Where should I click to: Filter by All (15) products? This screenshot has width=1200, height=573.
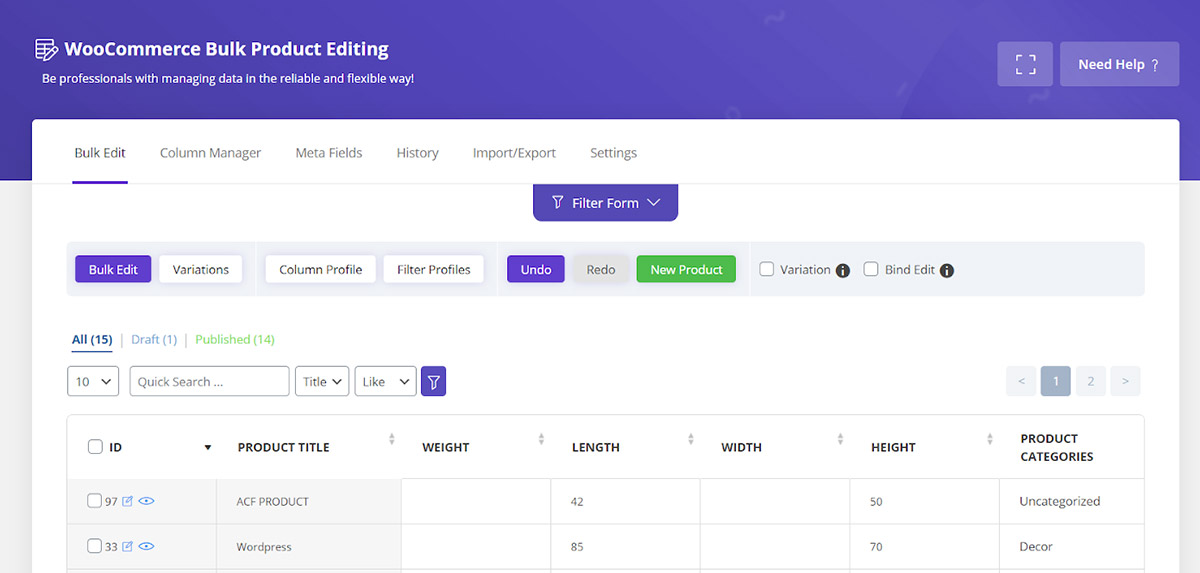pyautogui.click(x=92, y=340)
